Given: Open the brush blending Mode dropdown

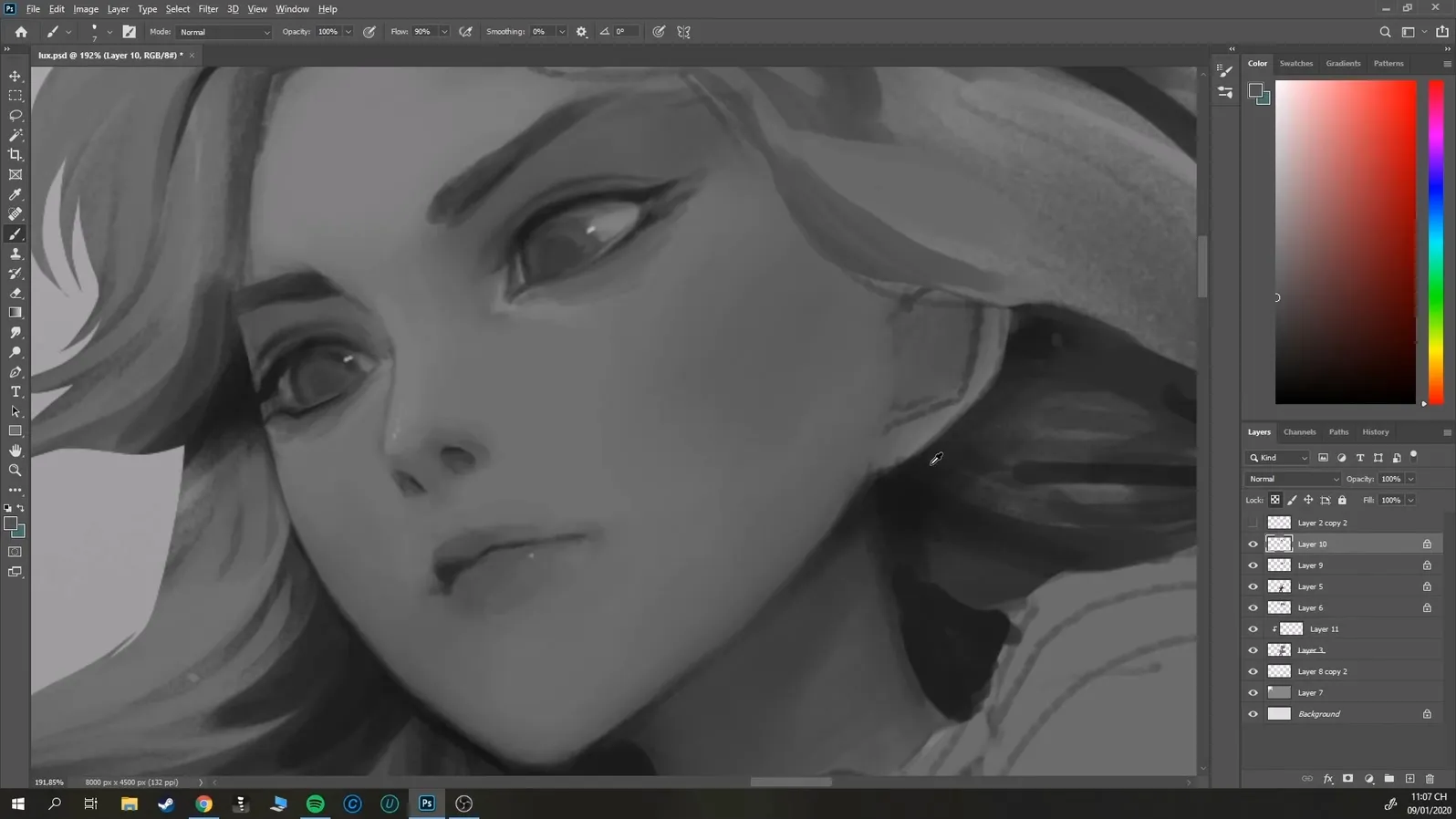Looking at the screenshot, I should [x=224, y=32].
